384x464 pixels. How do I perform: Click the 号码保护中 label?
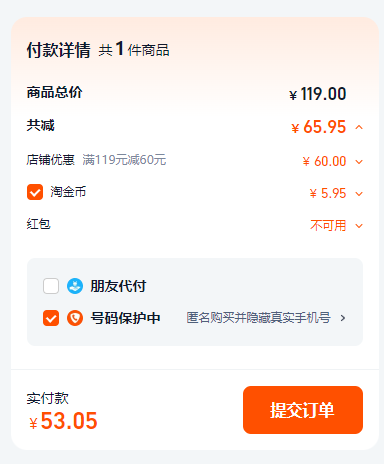(125, 318)
